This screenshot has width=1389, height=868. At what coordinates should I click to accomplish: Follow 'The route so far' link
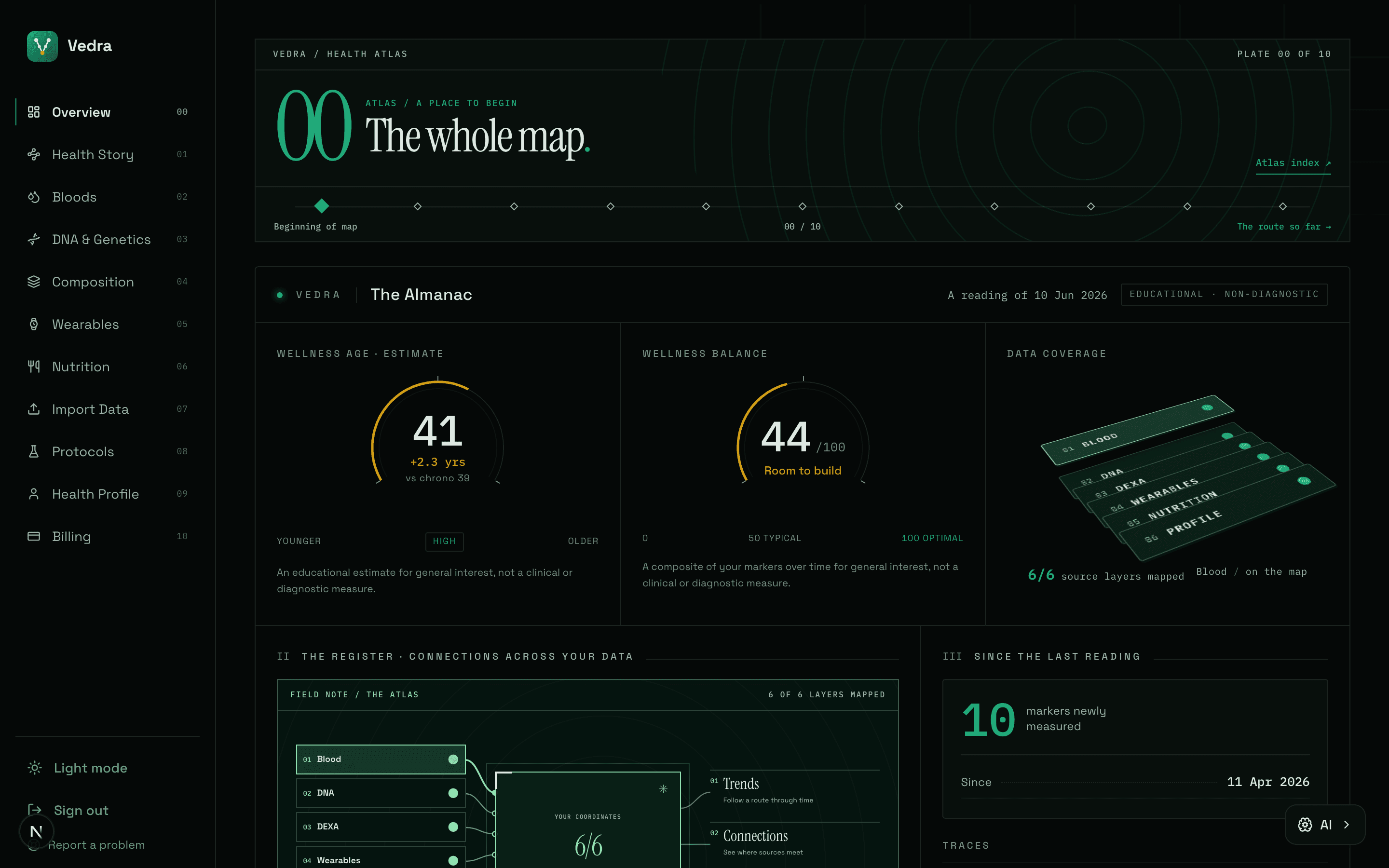[x=1284, y=227]
